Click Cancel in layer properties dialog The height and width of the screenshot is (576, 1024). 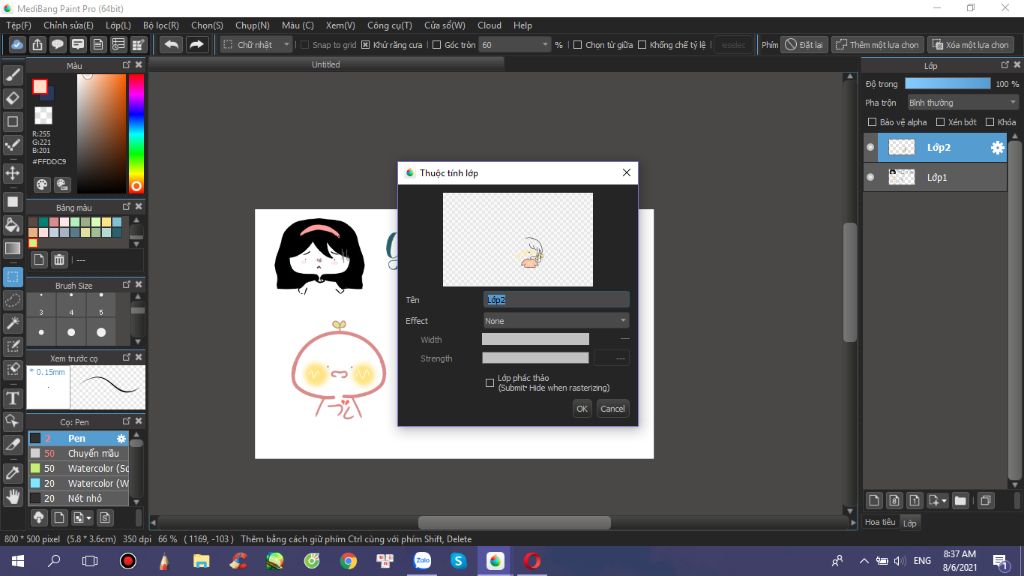(613, 409)
